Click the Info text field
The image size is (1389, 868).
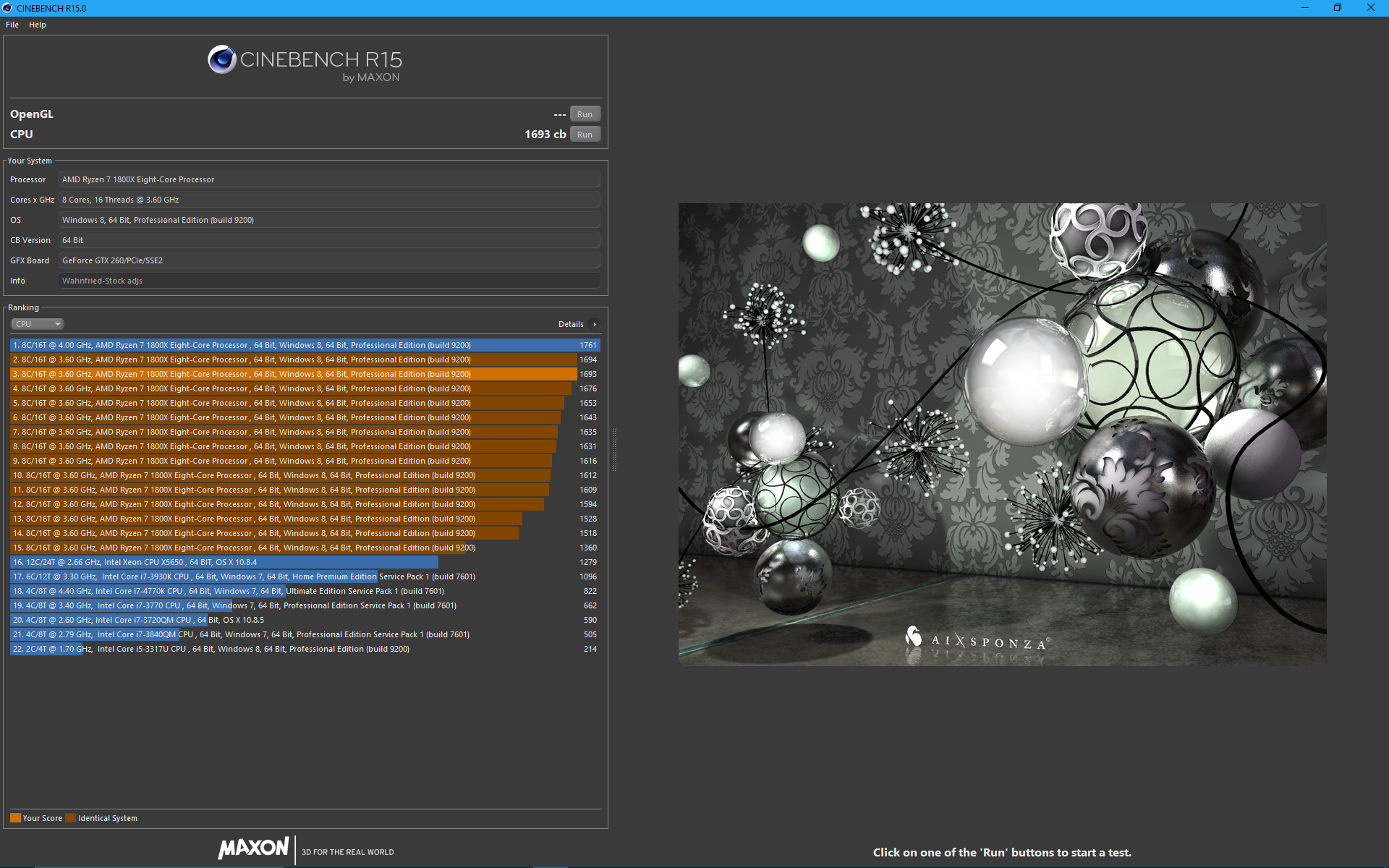[x=329, y=281]
